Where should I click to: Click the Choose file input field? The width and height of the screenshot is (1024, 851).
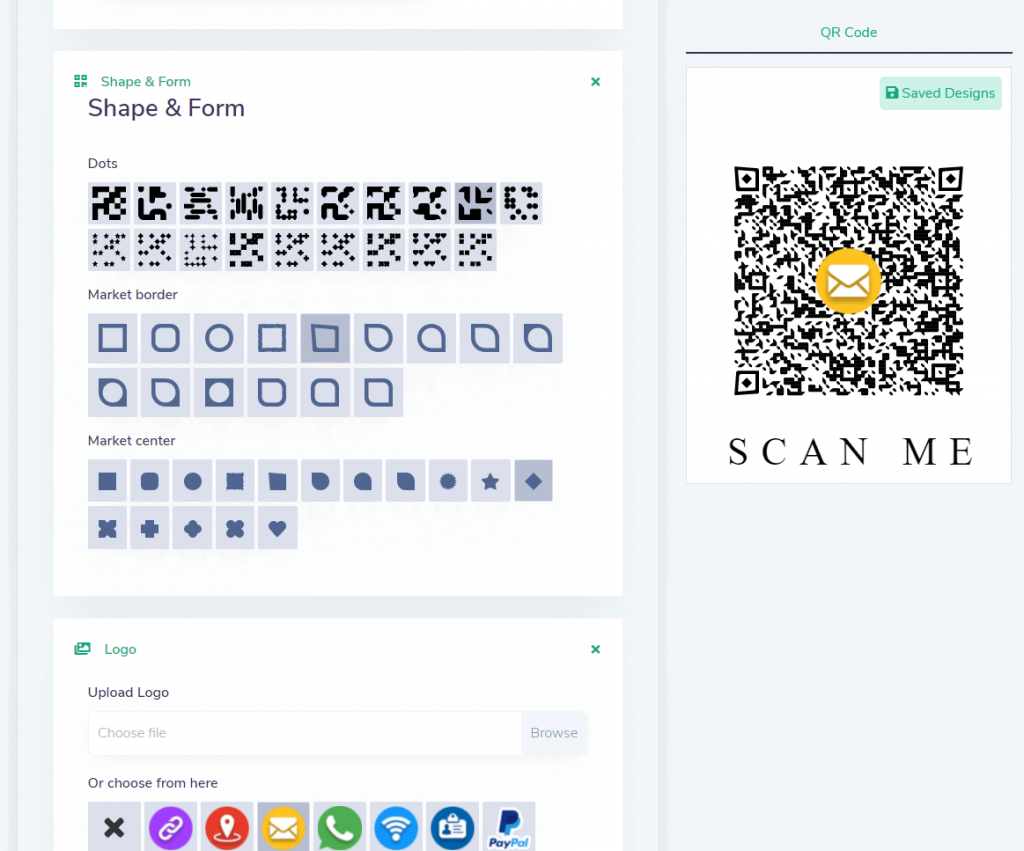pyautogui.click(x=305, y=733)
